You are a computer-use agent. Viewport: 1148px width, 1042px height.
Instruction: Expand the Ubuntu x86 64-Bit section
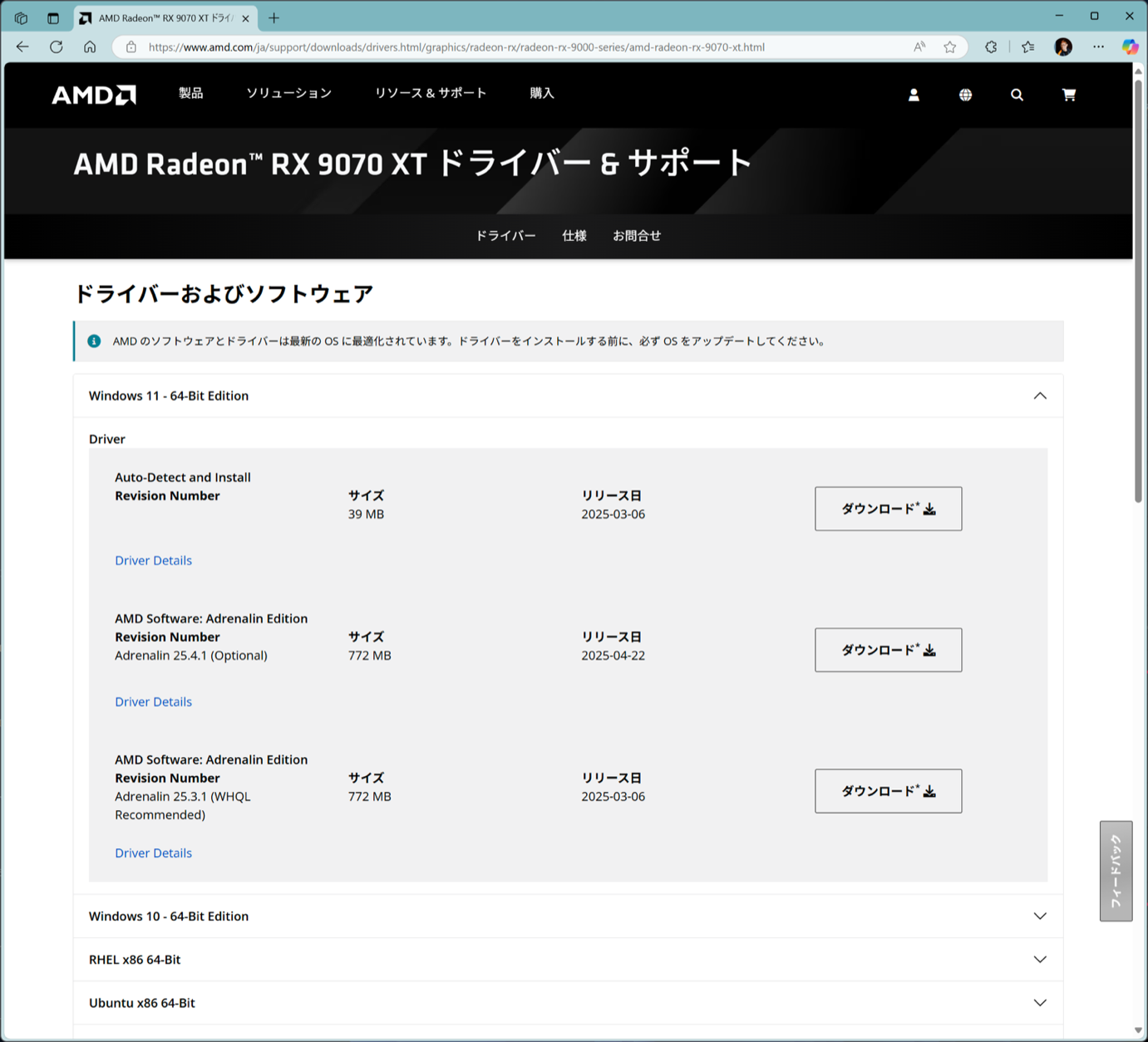click(x=569, y=1003)
